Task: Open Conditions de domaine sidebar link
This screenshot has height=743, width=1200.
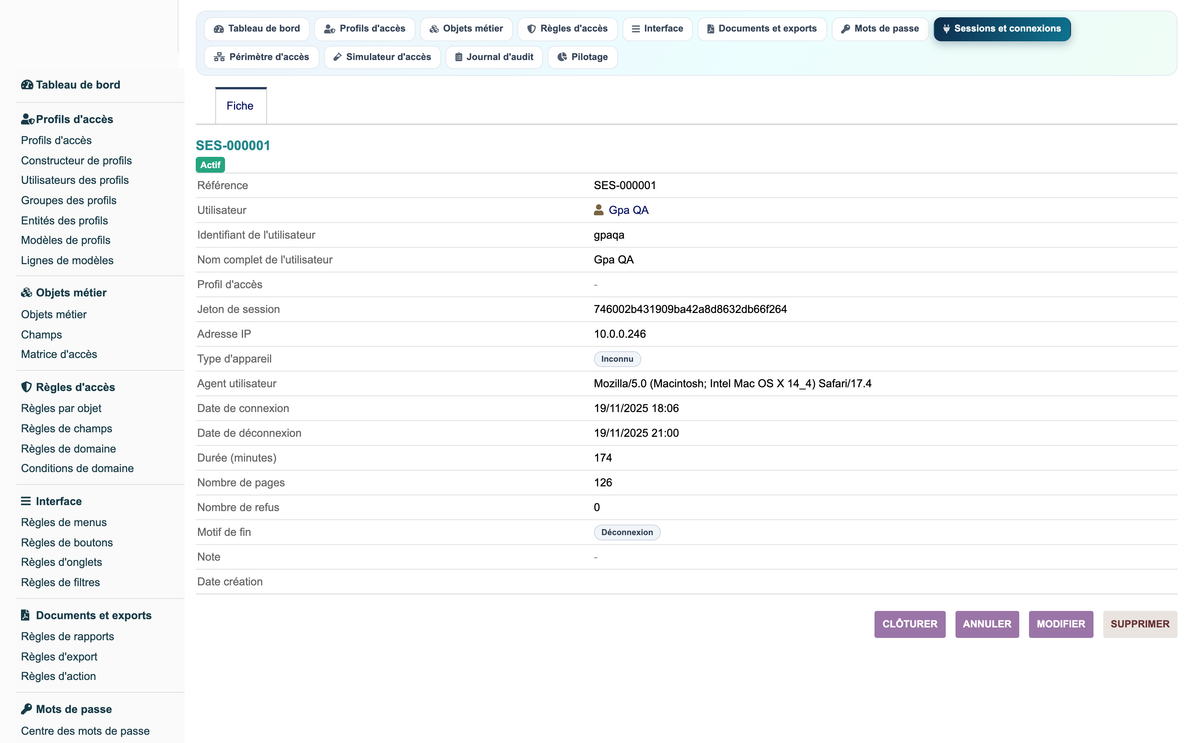Action: click(x=77, y=468)
